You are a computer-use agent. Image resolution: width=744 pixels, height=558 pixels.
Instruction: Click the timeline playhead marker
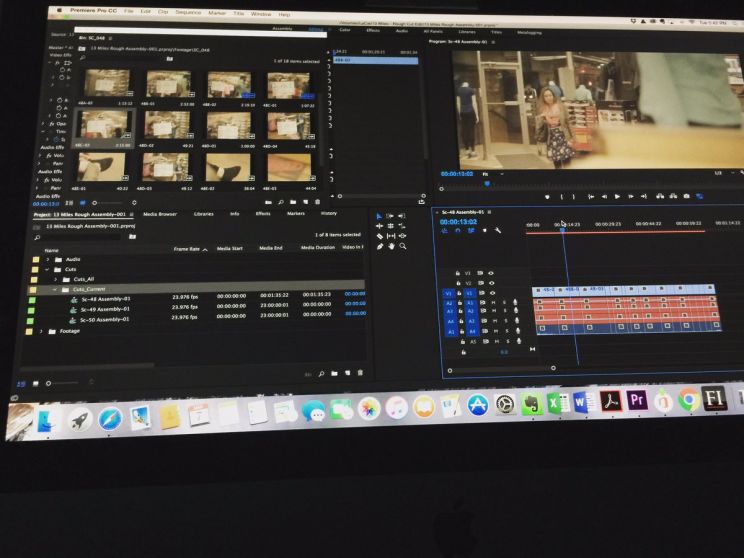562,230
